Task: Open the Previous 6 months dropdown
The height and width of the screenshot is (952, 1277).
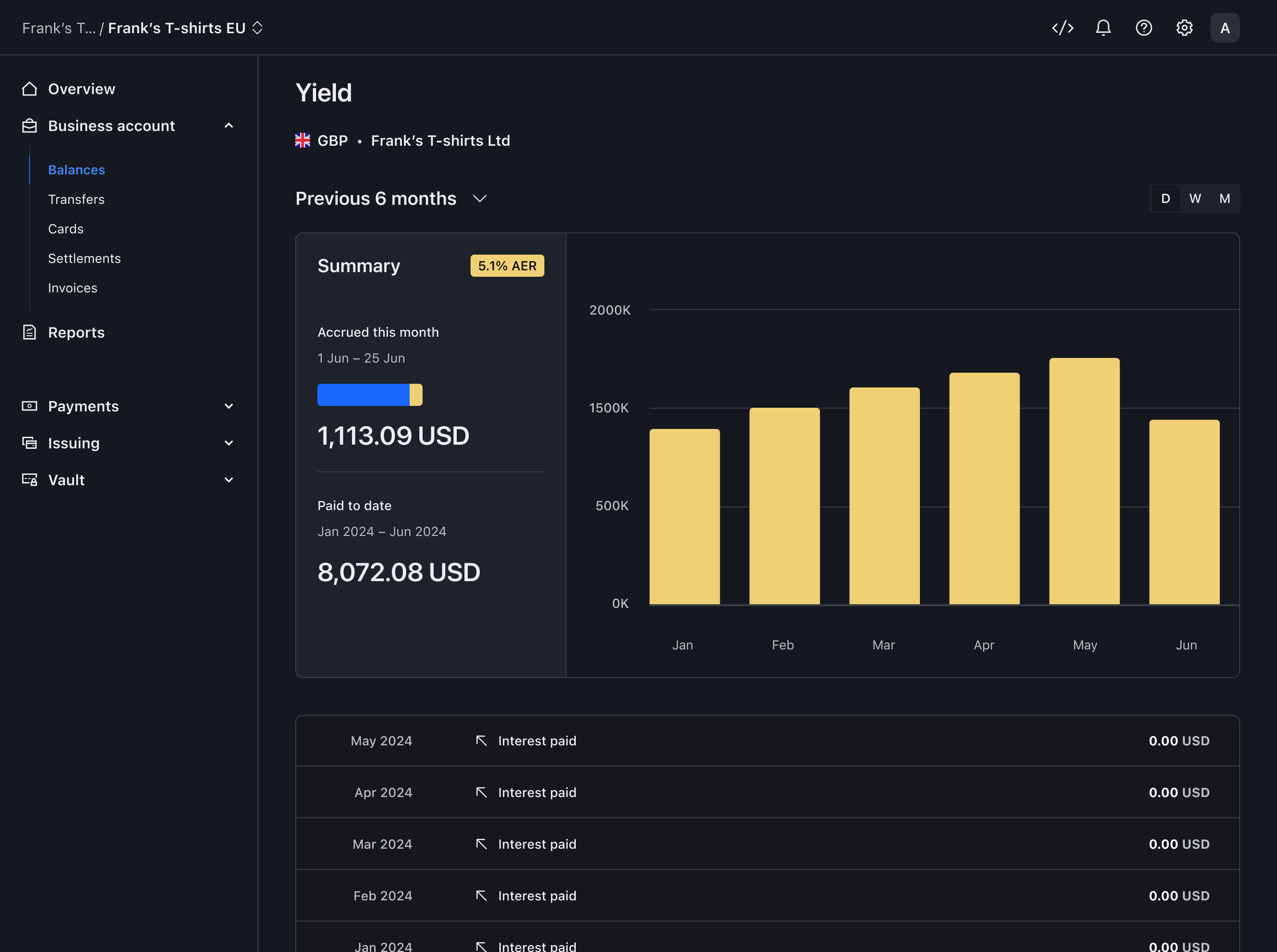Action: tap(391, 199)
